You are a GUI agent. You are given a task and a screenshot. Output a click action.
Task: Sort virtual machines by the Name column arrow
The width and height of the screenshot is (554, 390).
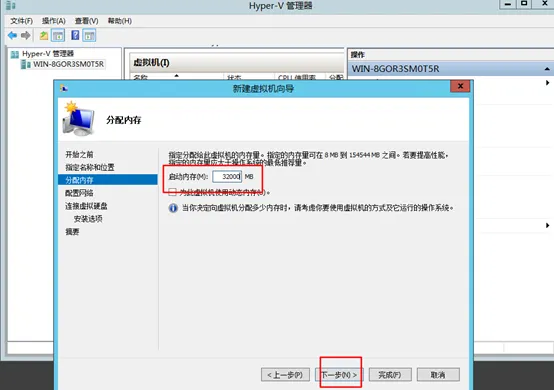176,76
